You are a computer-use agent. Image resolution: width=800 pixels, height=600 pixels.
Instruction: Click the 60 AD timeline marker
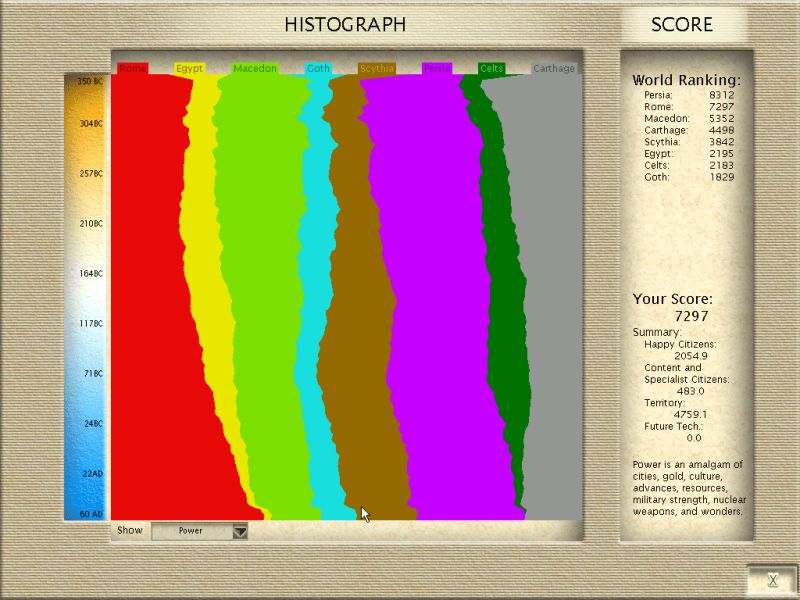pyautogui.click(x=91, y=514)
